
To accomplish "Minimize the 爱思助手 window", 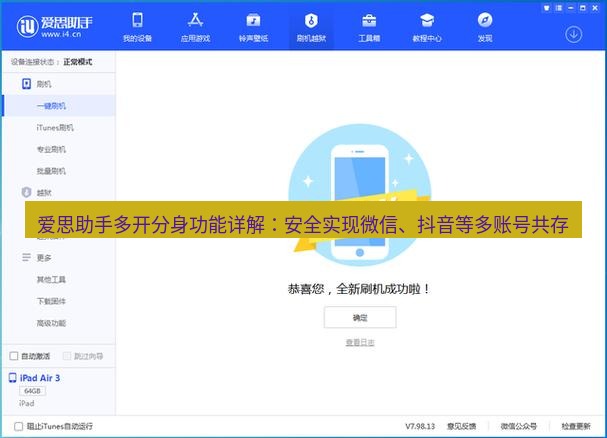I will 571,8.
